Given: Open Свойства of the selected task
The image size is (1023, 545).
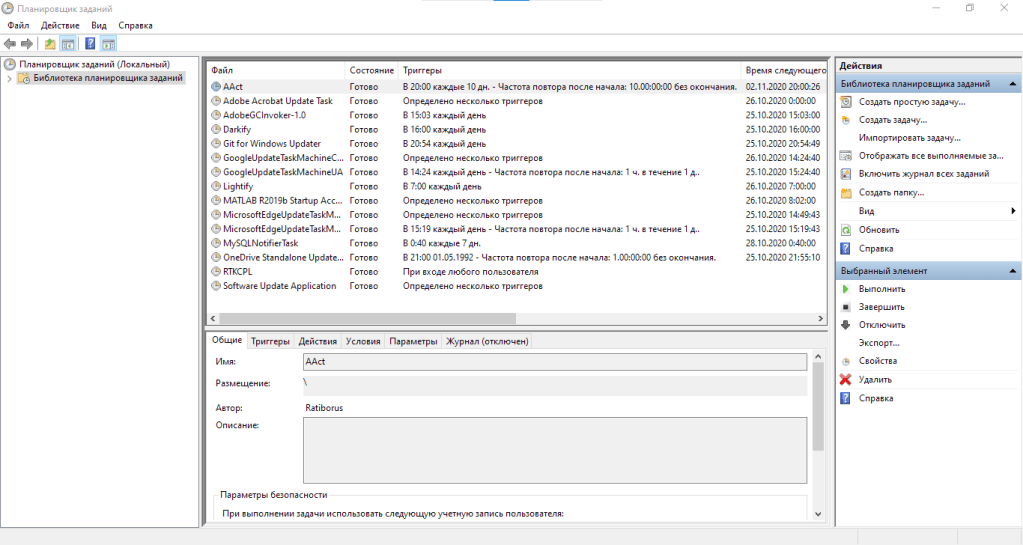Looking at the screenshot, I should [877, 361].
